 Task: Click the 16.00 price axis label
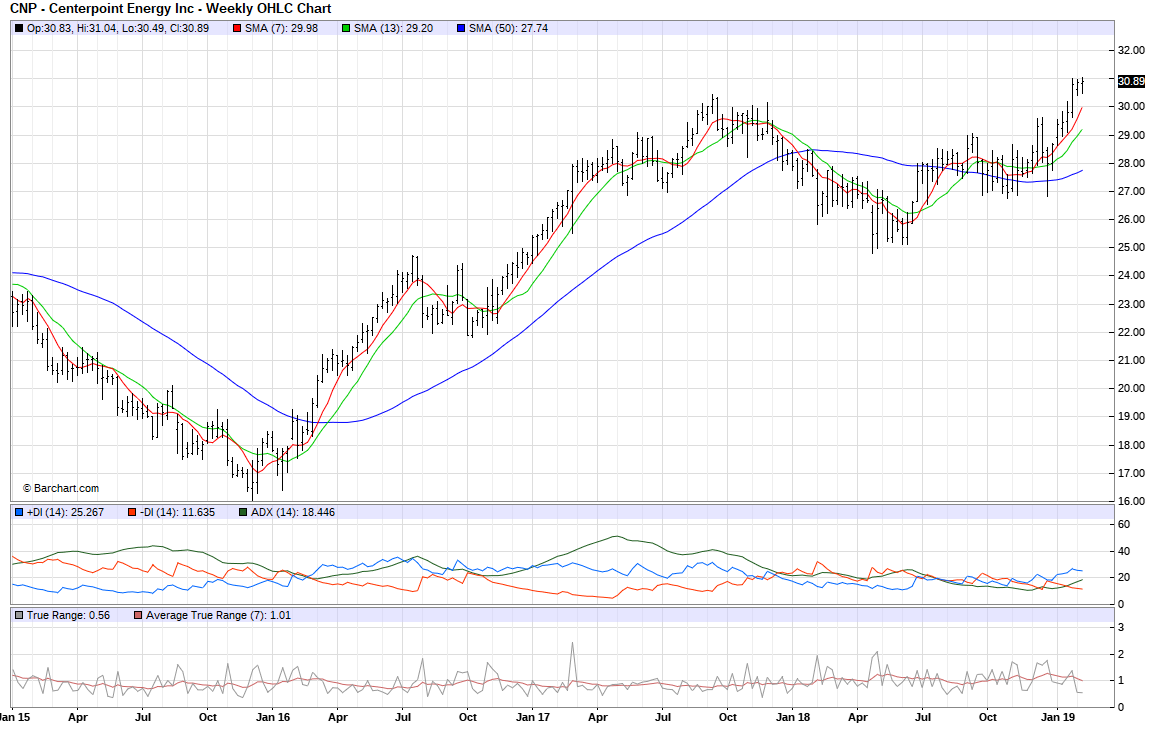[x=1131, y=501]
